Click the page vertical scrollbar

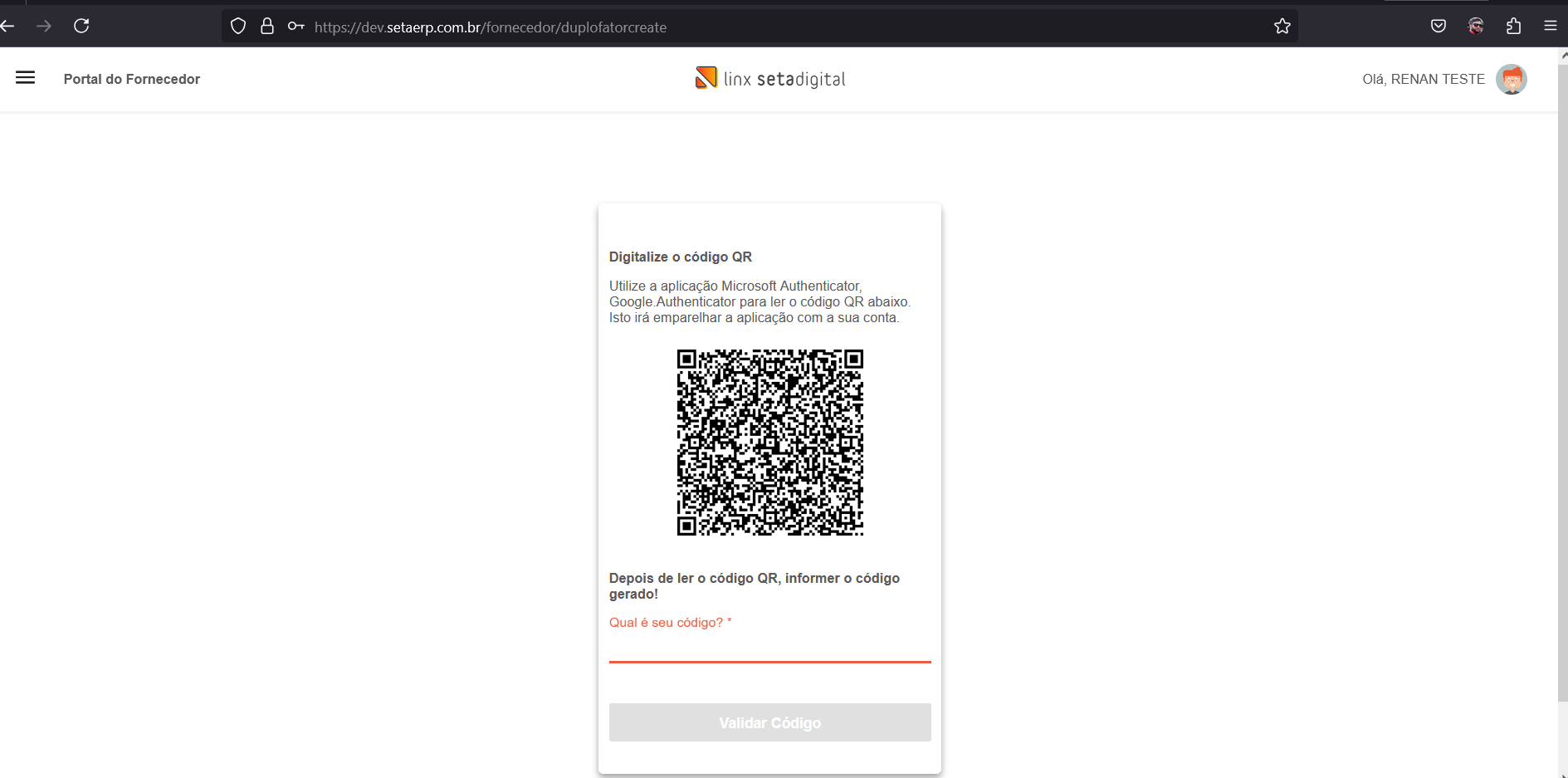[1562, 382]
